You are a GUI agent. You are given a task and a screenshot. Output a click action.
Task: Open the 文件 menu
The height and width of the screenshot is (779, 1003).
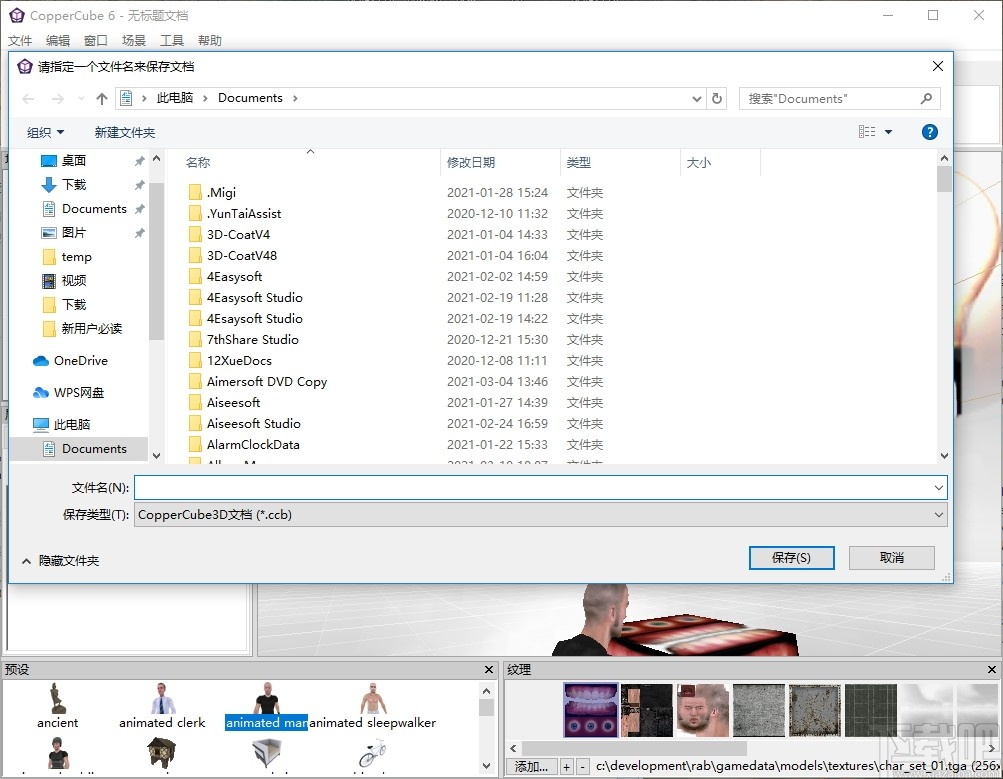(20, 41)
